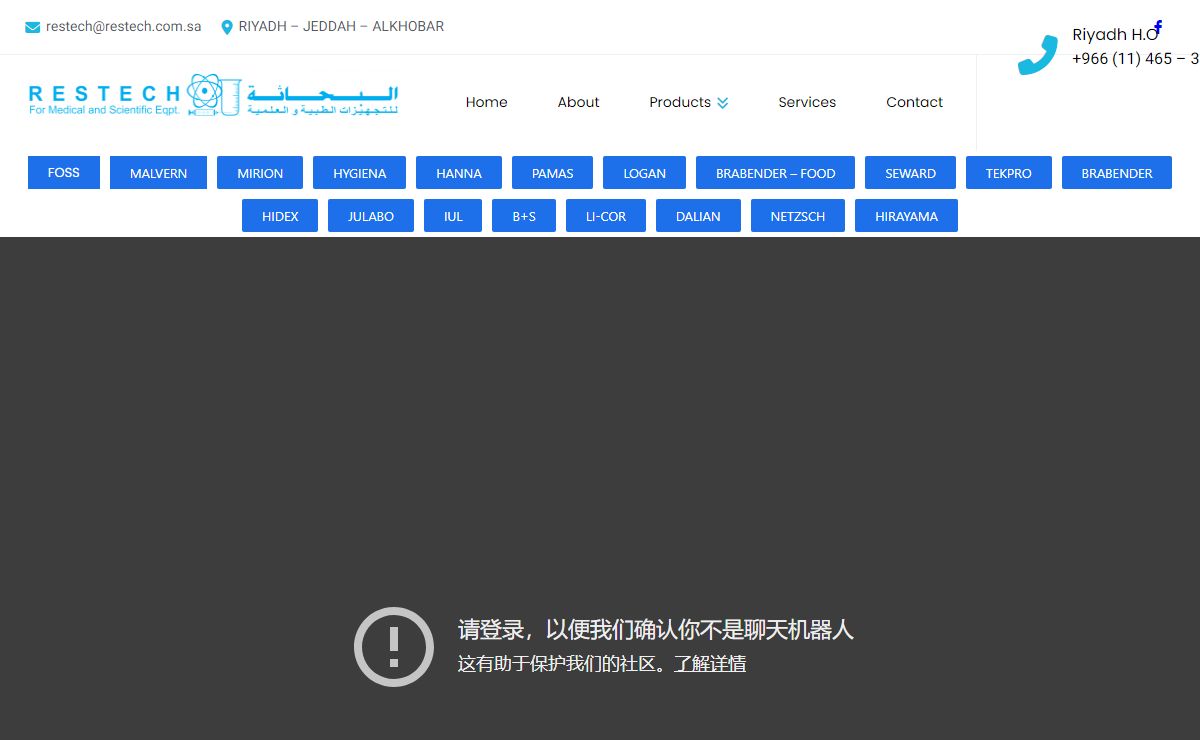
Task: Click the exclamation warning icon in video
Action: (394, 647)
